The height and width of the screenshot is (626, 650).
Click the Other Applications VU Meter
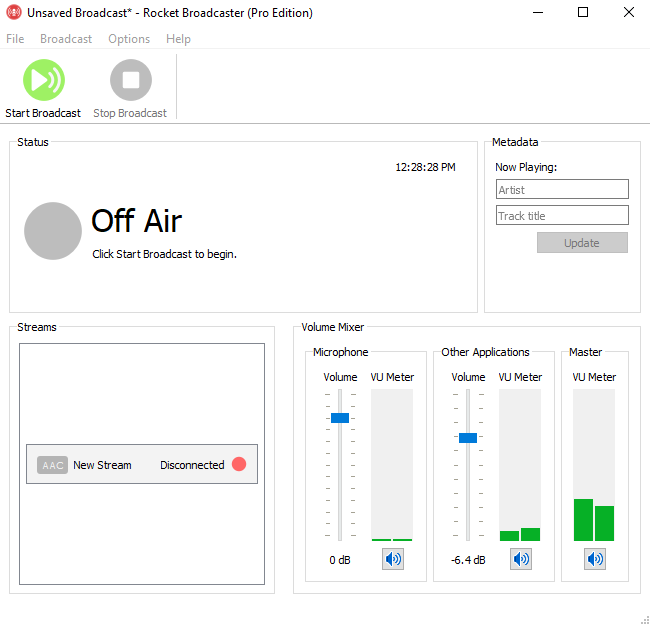[520, 465]
